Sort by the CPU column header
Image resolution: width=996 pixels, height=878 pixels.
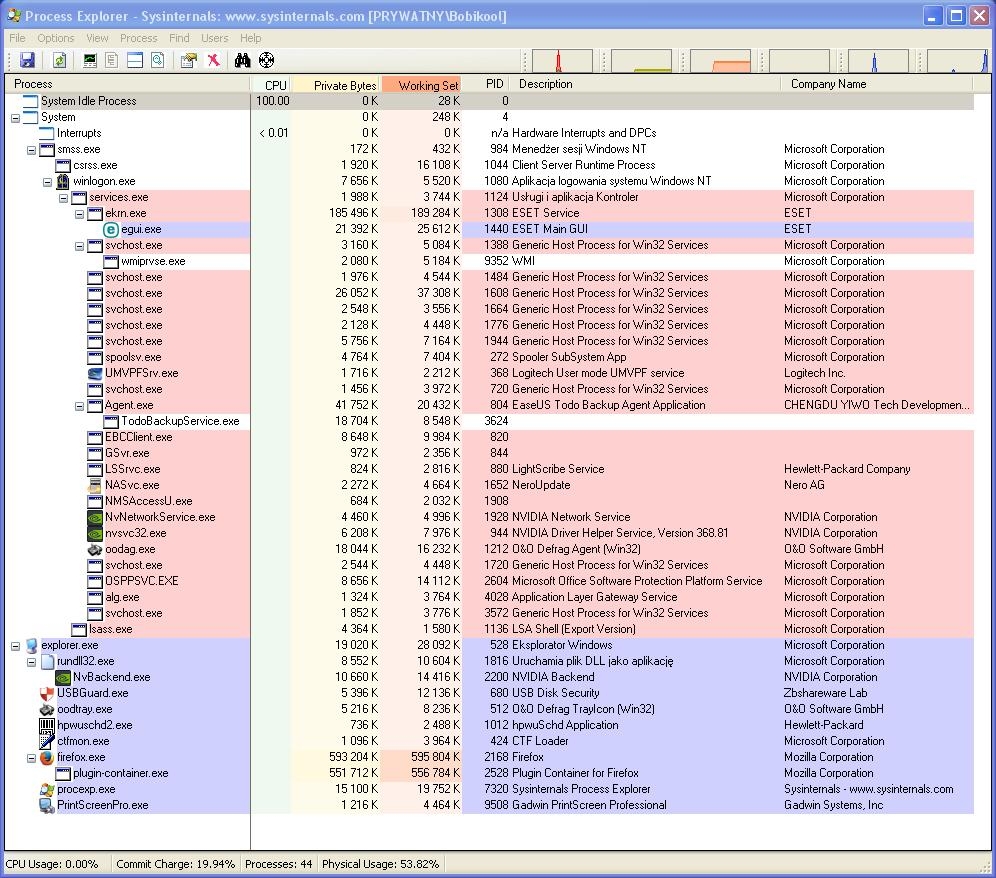click(271, 84)
